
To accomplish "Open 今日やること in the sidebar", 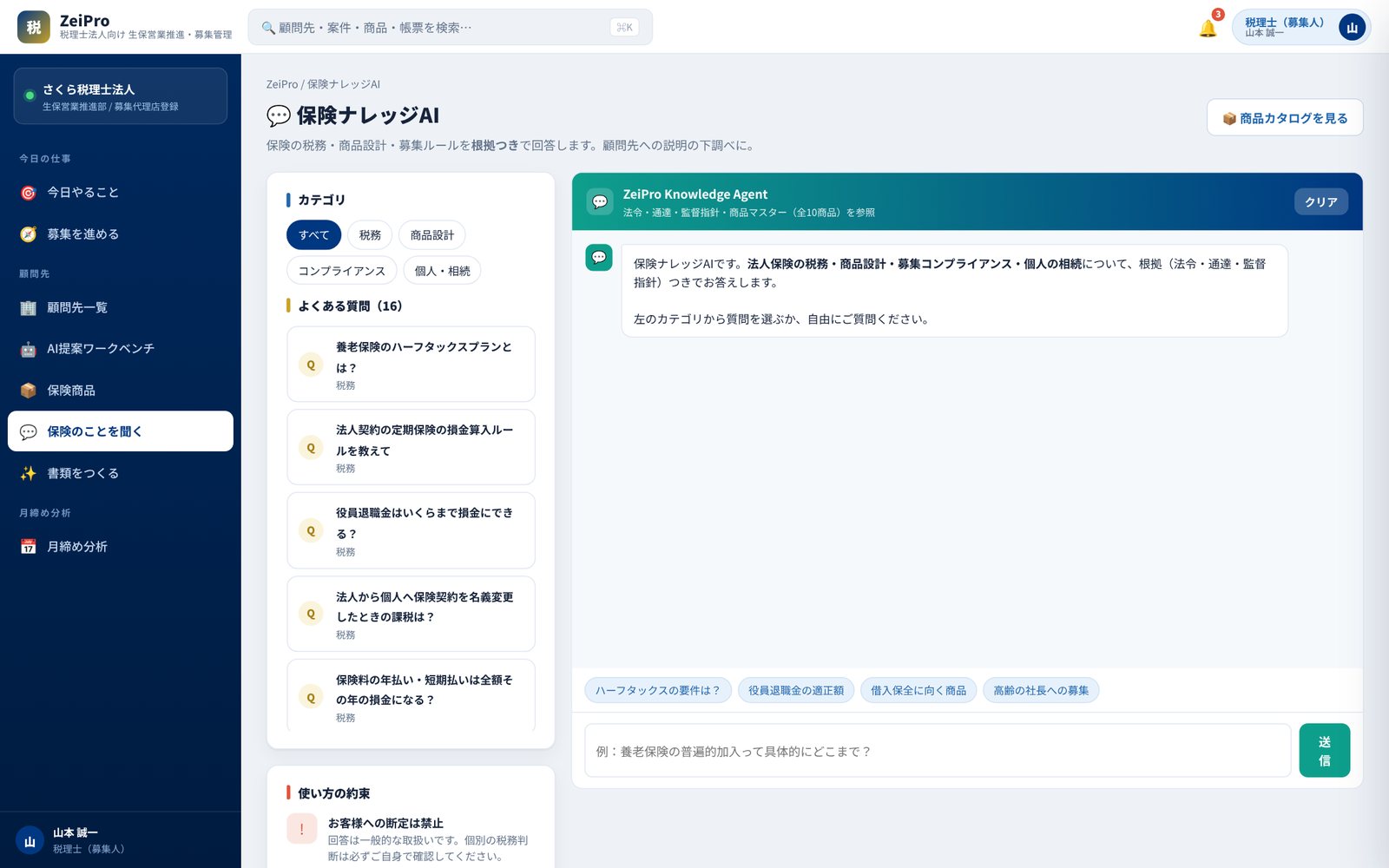I will click(121, 193).
